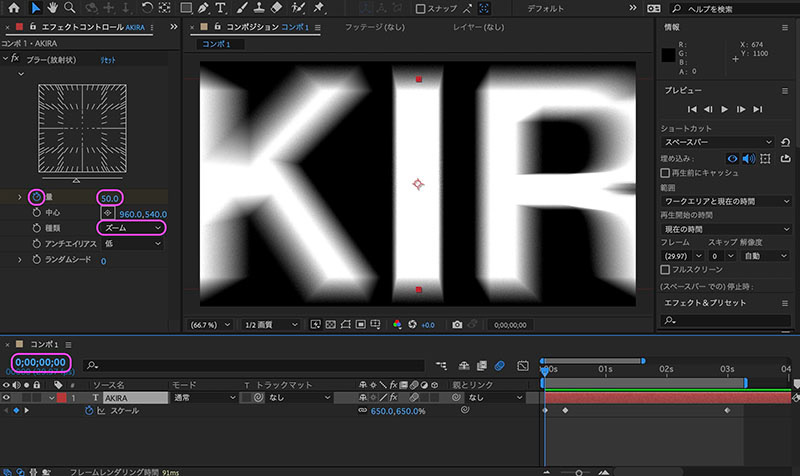This screenshot has height=476, width=800.
Task: Open the zoom level (66.7 %) dropdown
Action: 210,324
